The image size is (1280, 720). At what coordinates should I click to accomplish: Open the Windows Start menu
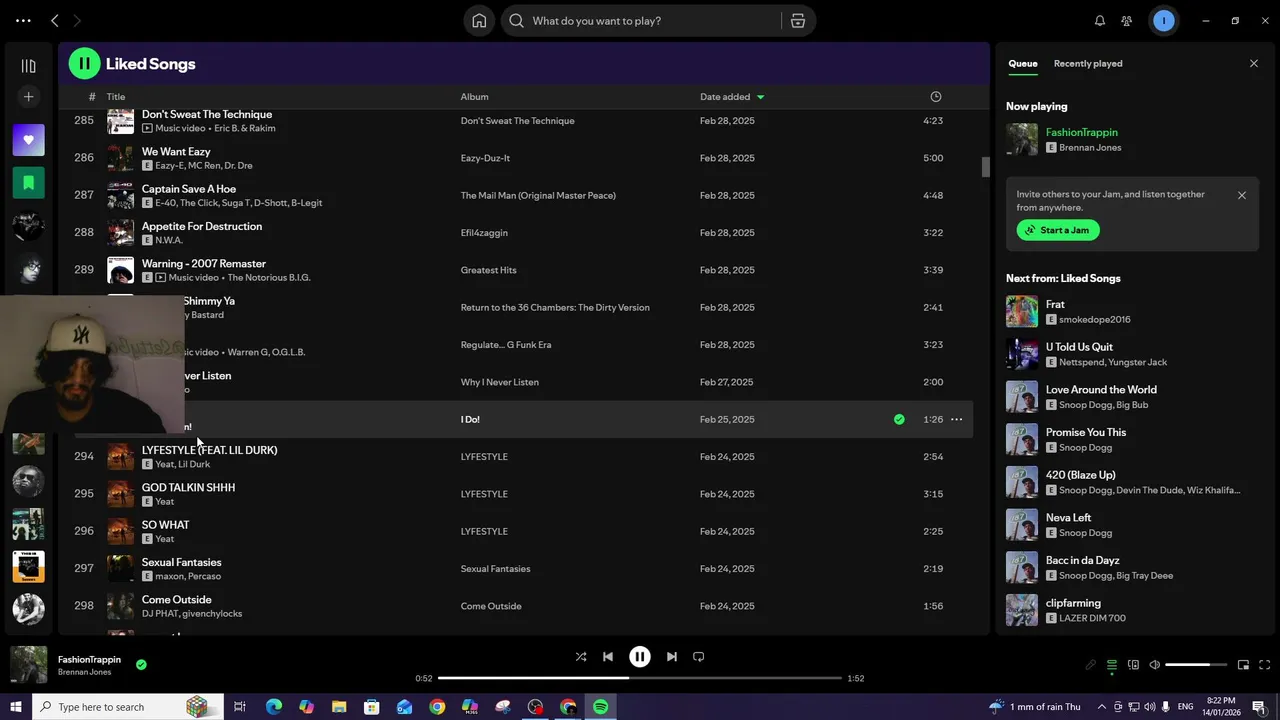coord(15,707)
